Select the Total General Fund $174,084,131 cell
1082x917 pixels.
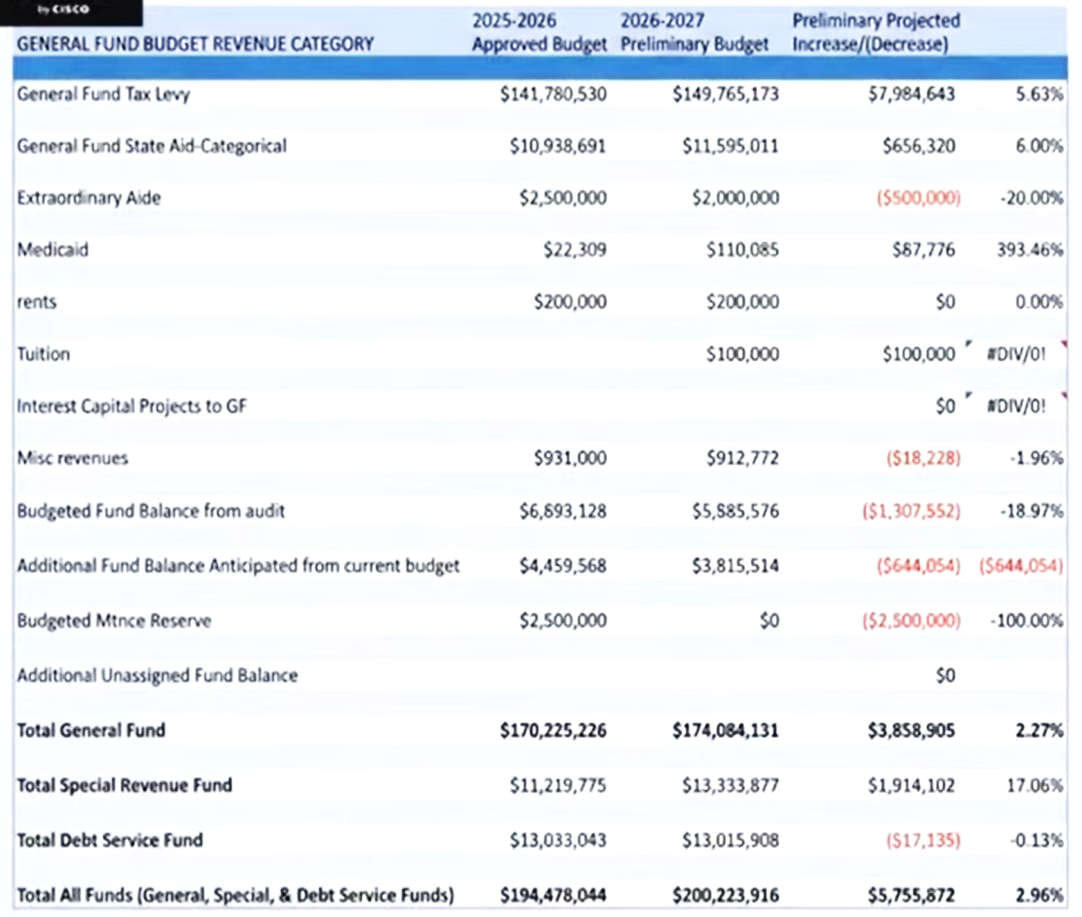click(x=725, y=731)
